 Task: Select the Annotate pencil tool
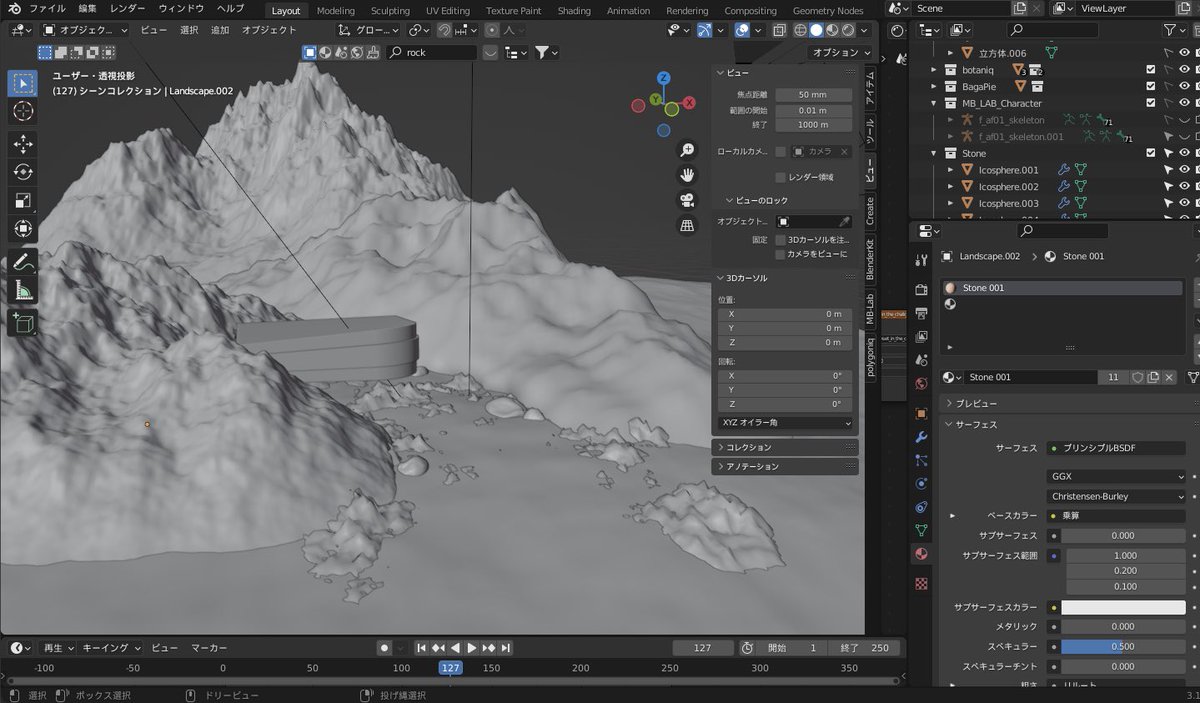click(x=23, y=262)
